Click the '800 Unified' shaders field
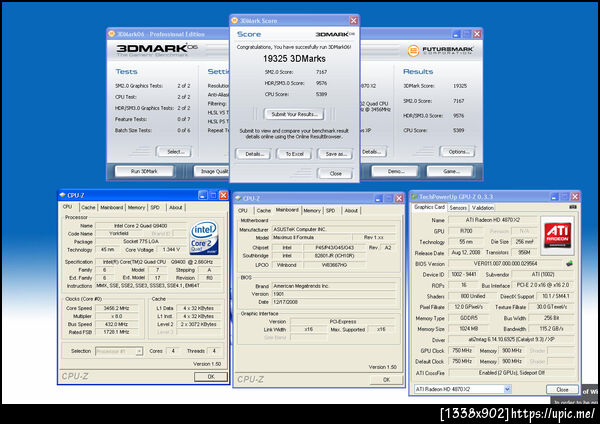The width and height of the screenshot is (600, 424). 473,296
